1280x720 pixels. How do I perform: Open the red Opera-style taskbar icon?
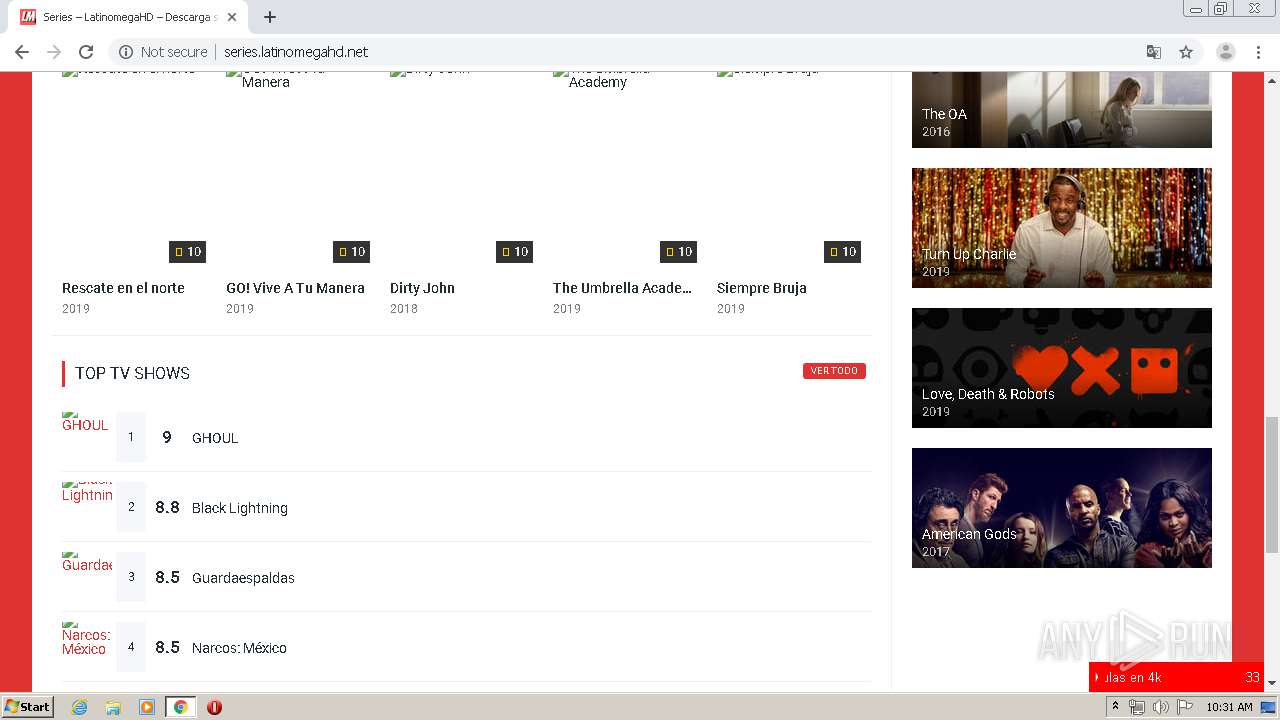point(214,707)
